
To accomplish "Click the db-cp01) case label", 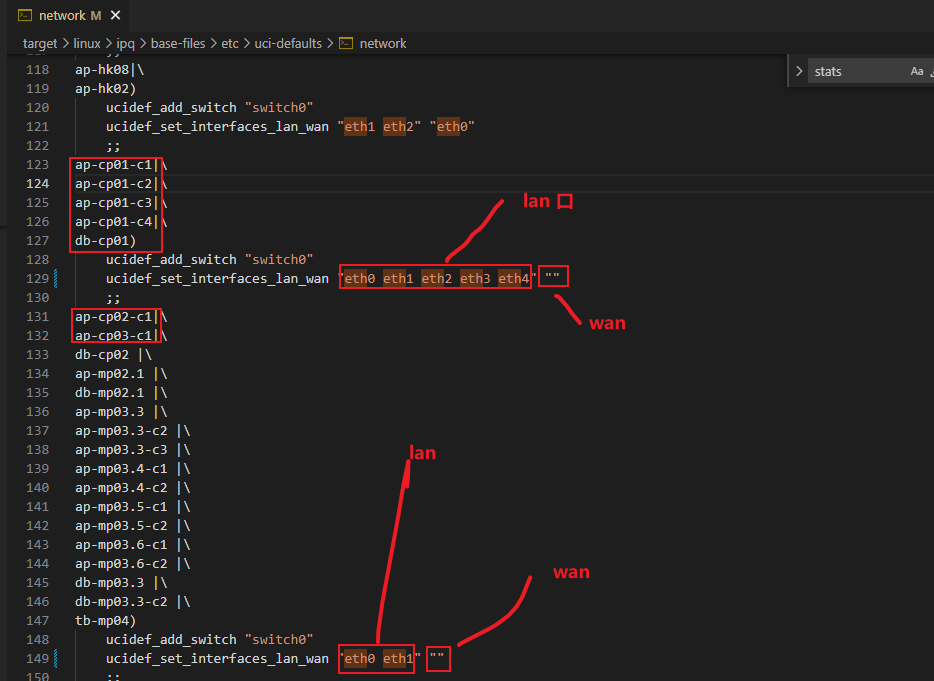I will pyautogui.click(x=105, y=241).
